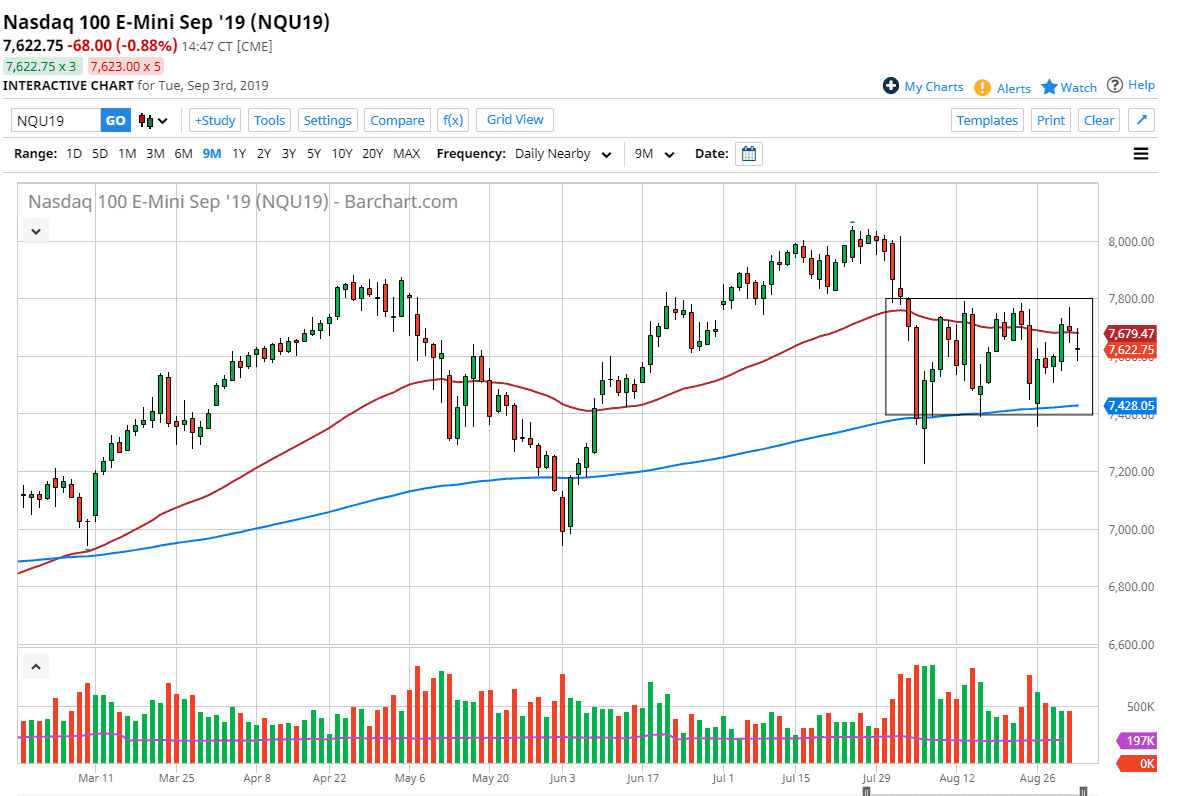Select the 1Y range option
Viewport: 1183px width, 796px height.
pyautogui.click(x=239, y=154)
